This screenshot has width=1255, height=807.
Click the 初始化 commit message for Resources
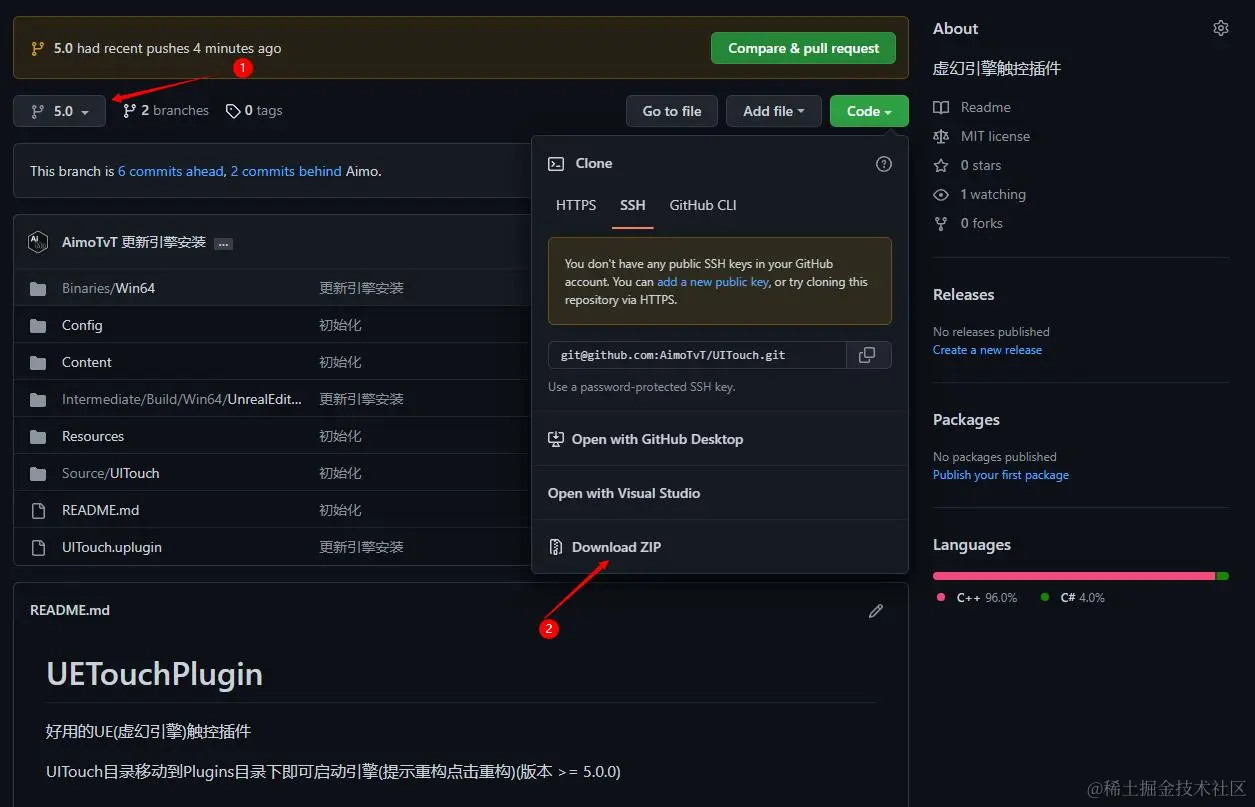point(340,436)
